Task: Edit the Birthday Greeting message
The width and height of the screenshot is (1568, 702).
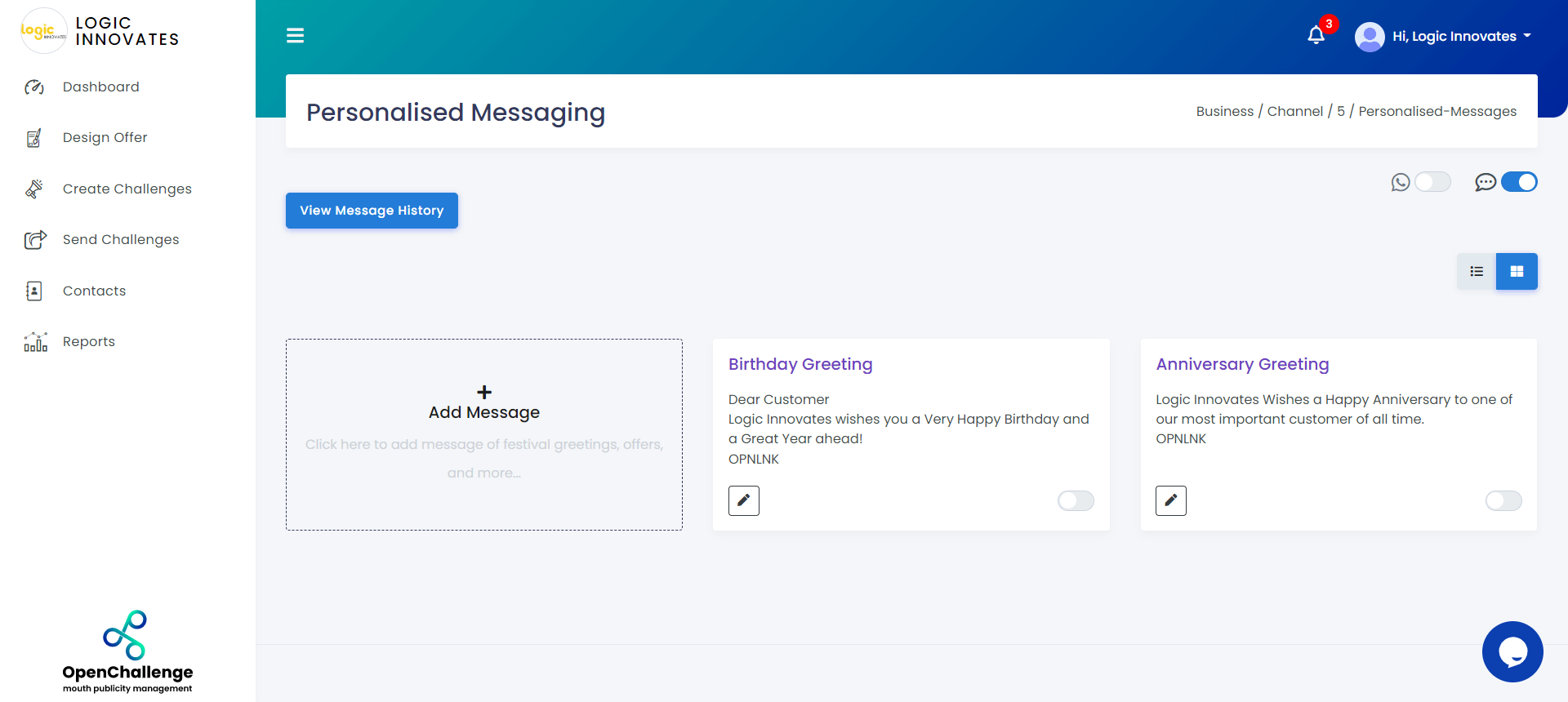Action: point(744,500)
